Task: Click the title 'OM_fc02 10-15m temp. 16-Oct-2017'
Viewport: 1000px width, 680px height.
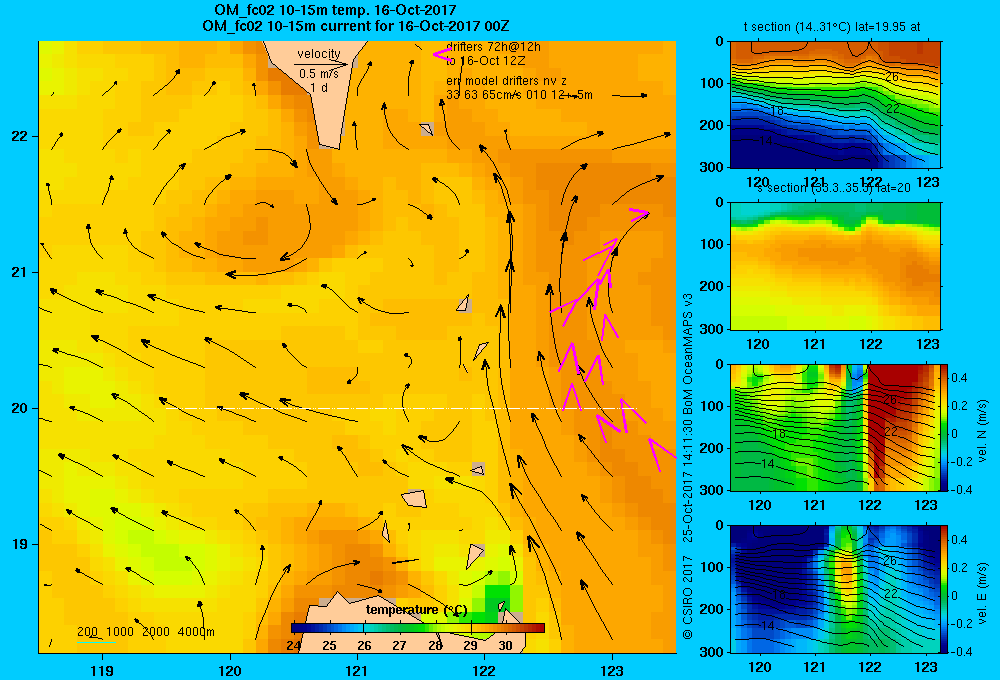Action: point(335,10)
